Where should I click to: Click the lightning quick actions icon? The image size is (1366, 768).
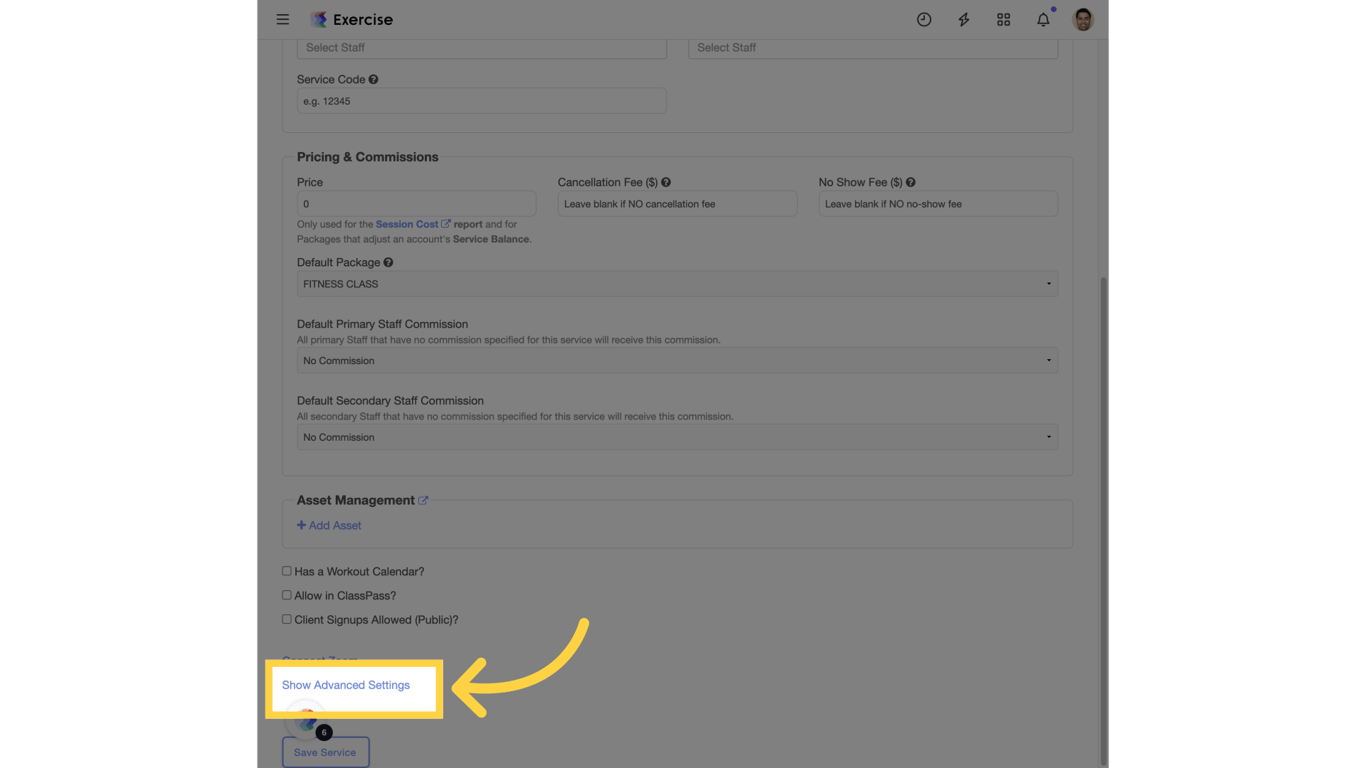point(963,19)
